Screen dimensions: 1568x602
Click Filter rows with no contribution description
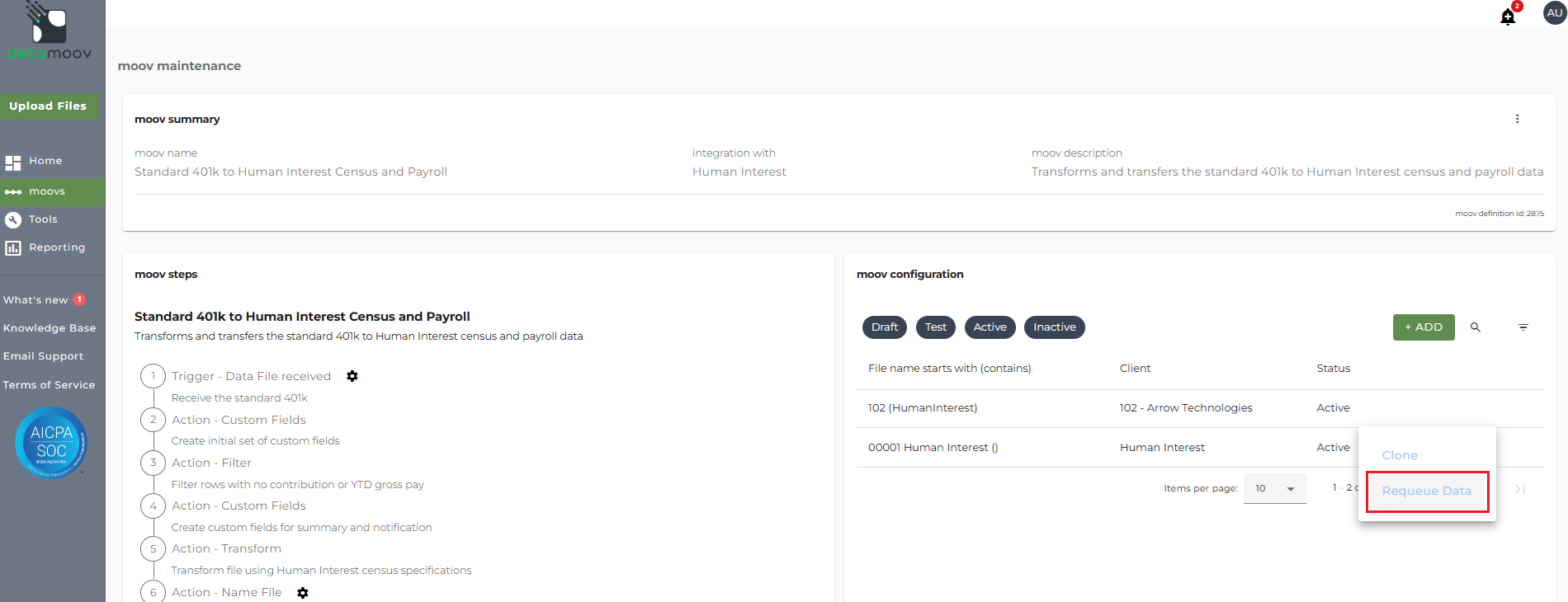coord(297,485)
